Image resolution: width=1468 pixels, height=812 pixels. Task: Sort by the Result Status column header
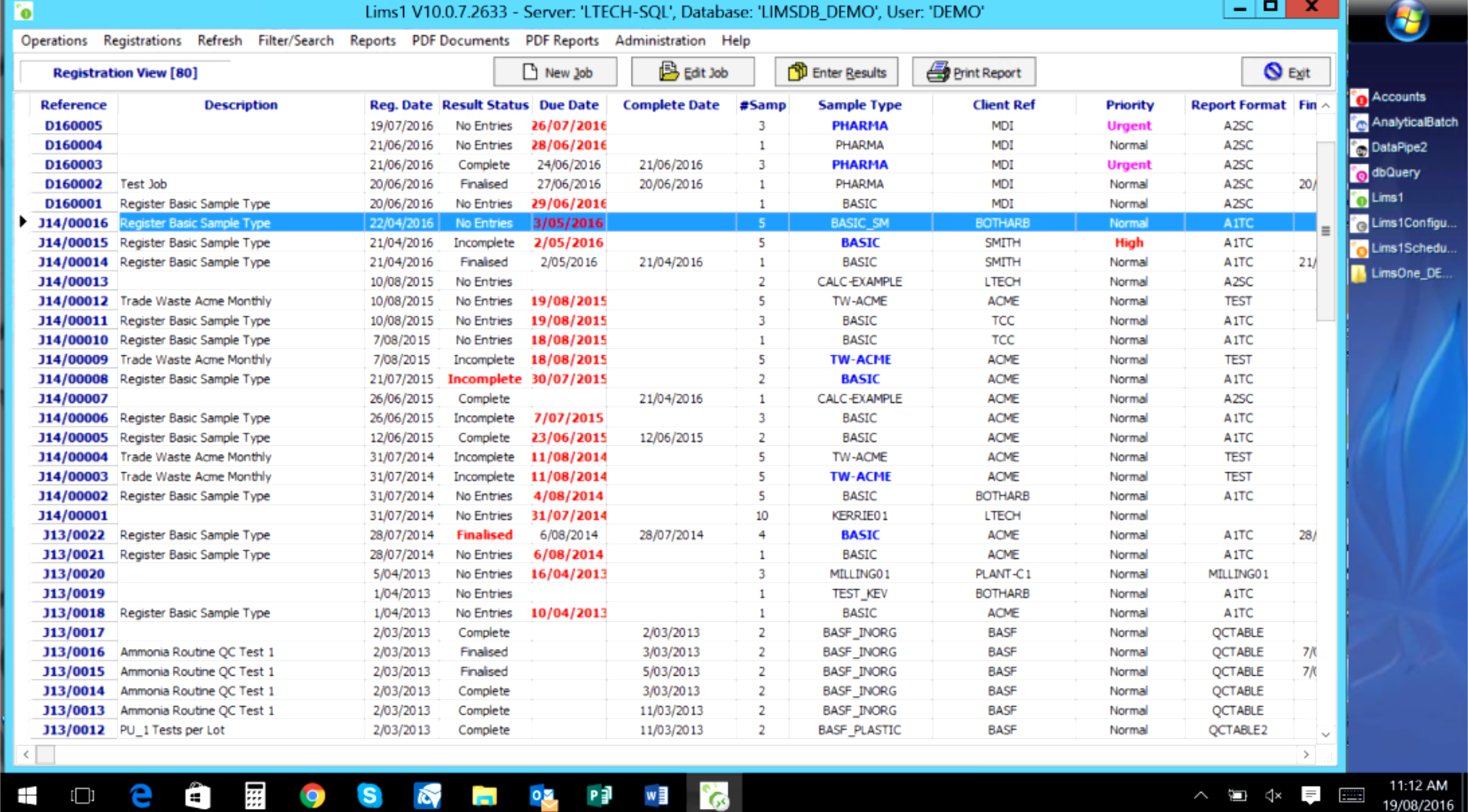[485, 105]
